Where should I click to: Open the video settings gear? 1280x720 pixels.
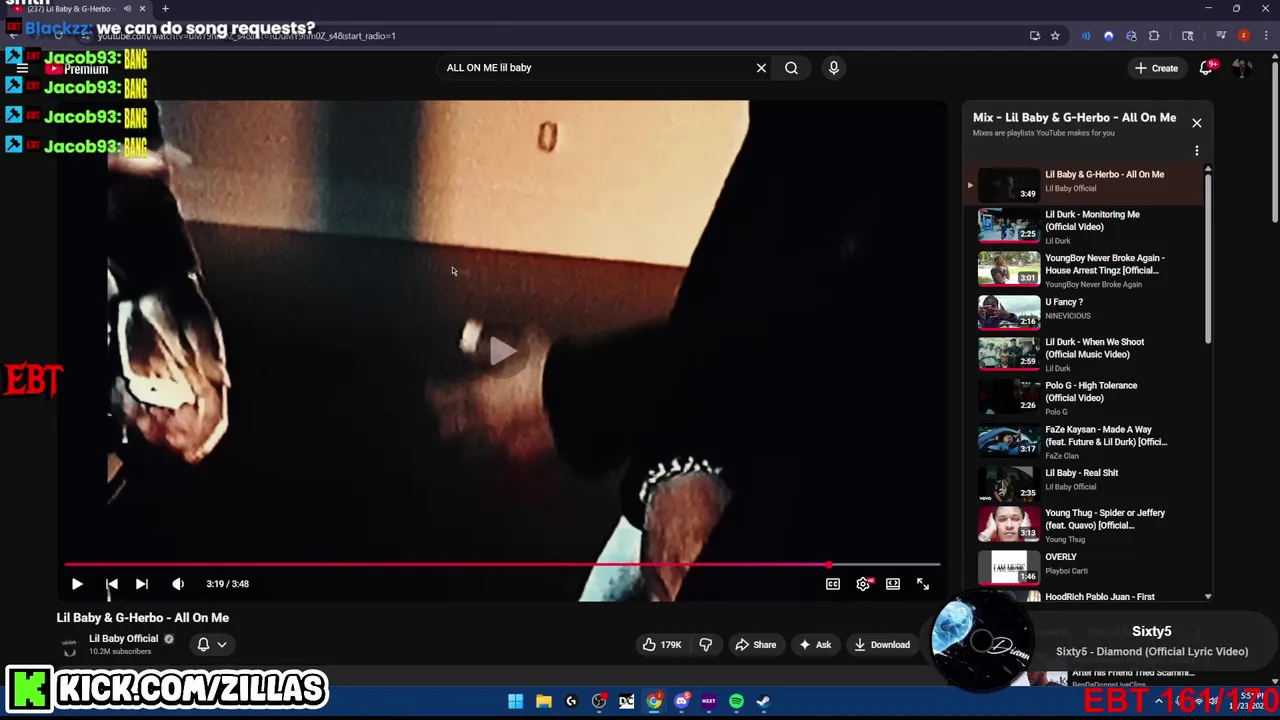(863, 584)
